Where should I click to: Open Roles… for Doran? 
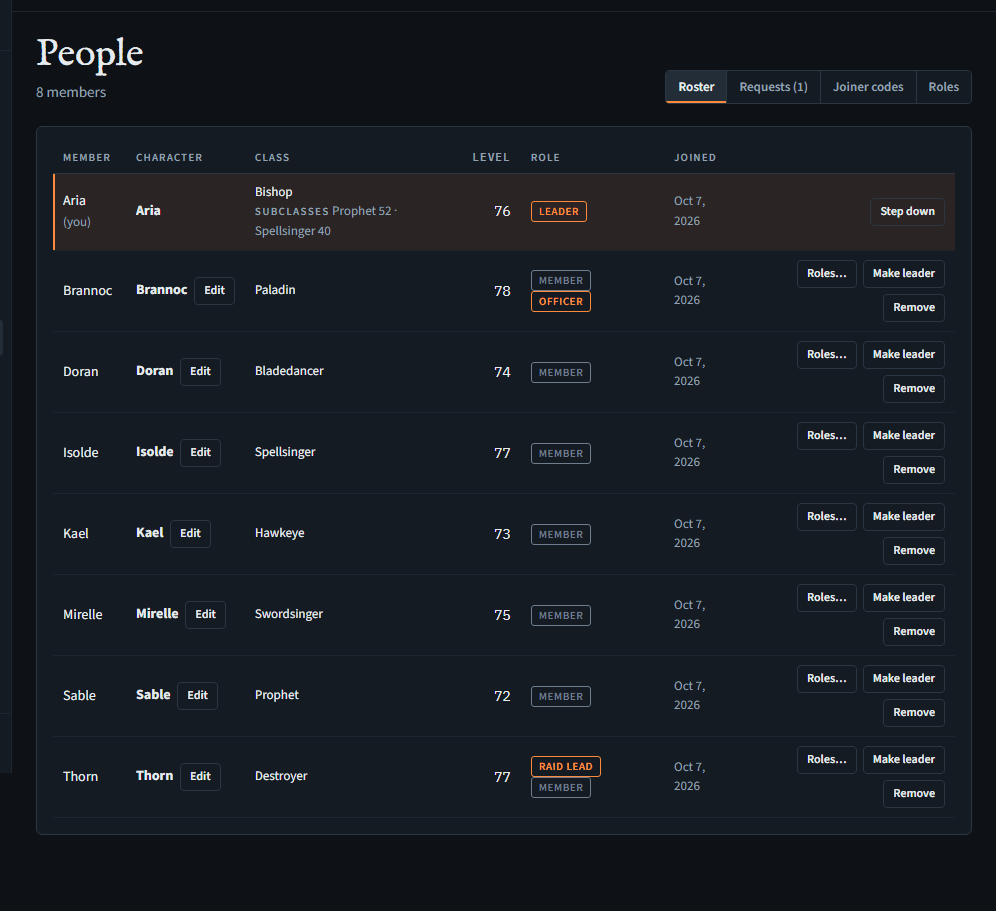tap(826, 354)
